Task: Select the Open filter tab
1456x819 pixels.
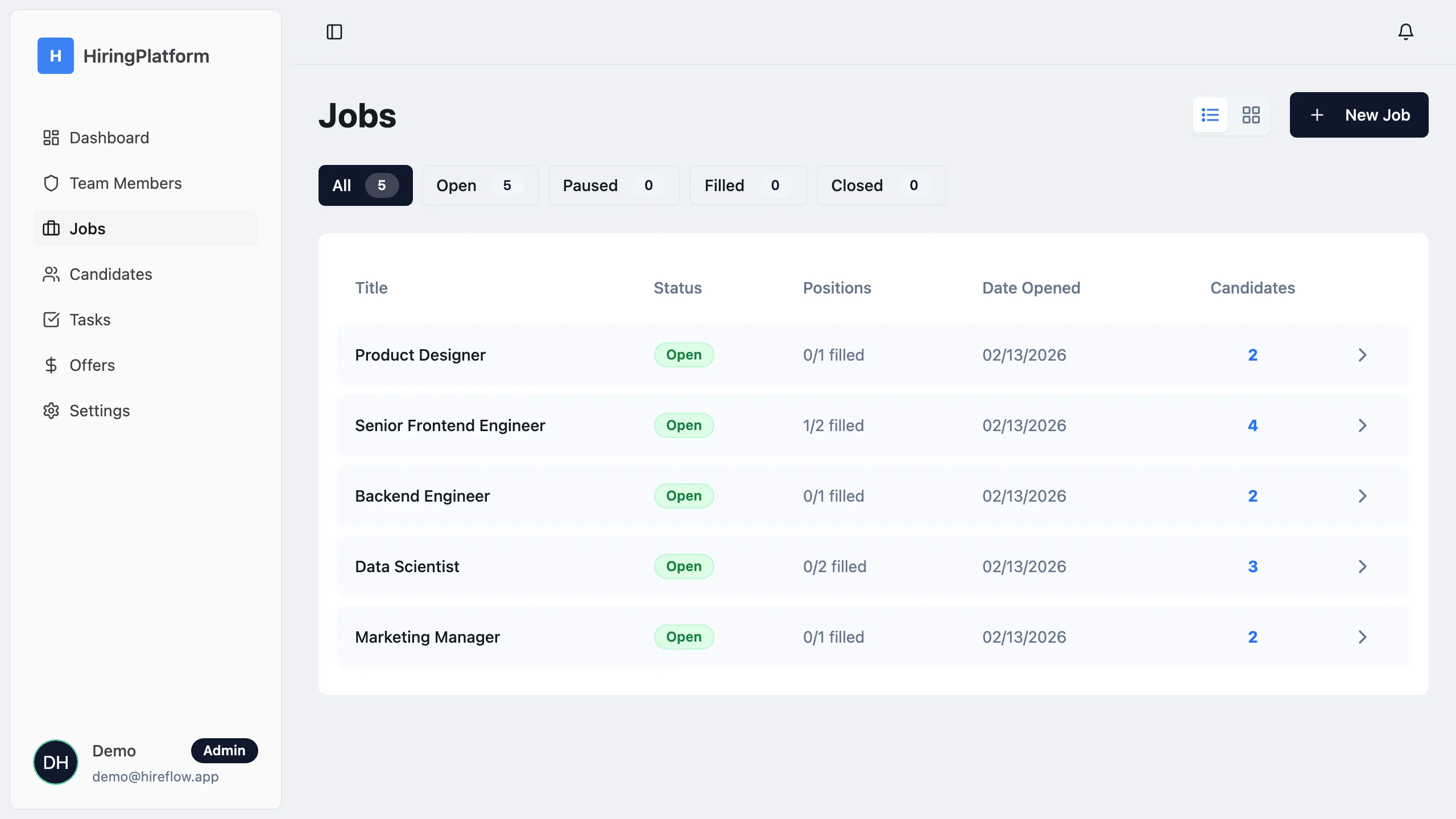Action: (x=480, y=185)
